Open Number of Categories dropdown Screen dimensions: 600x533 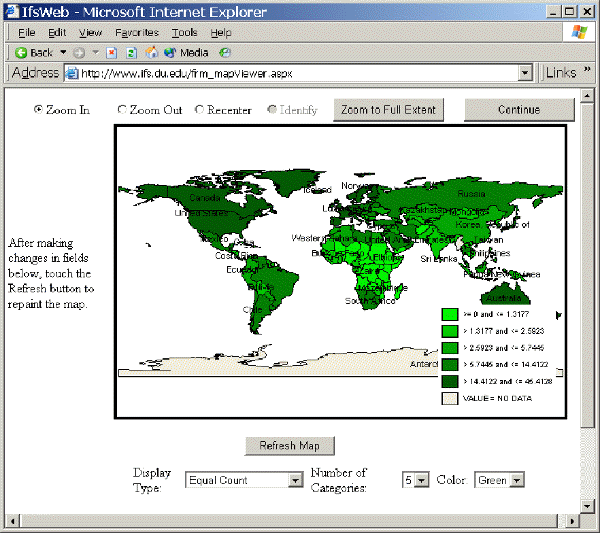pyautogui.click(x=421, y=480)
